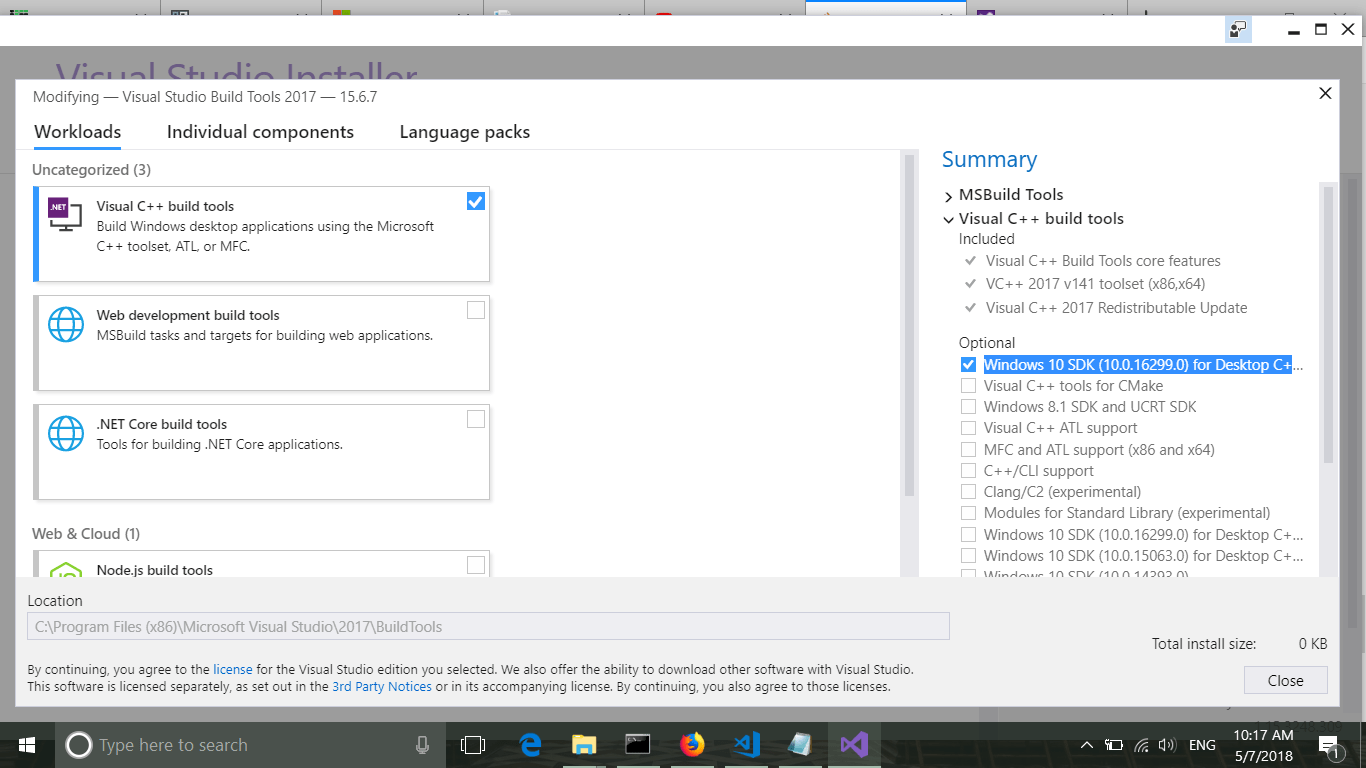Click 'Visual C++ Build Tools core features' in Summary
The height and width of the screenshot is (768, 1366).
[1103, 261]
